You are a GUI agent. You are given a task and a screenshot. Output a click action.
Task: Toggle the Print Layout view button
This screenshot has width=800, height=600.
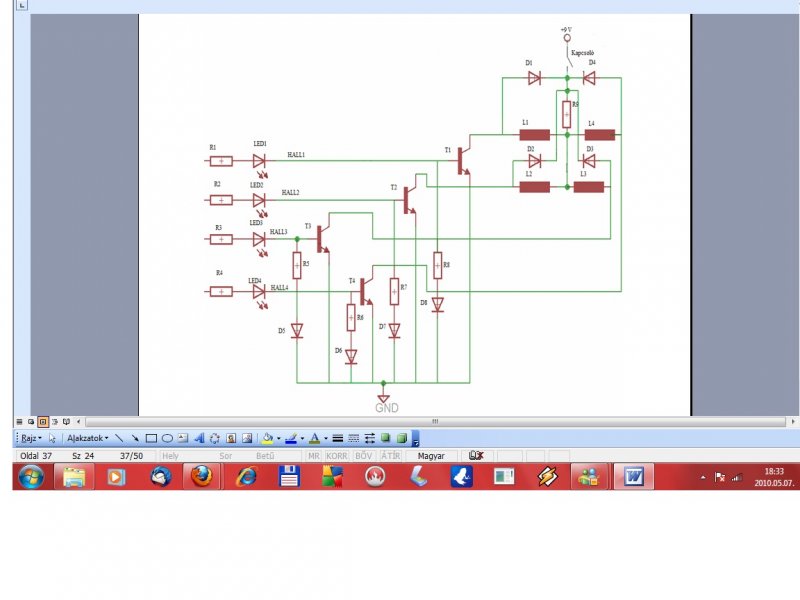point(43,422)
